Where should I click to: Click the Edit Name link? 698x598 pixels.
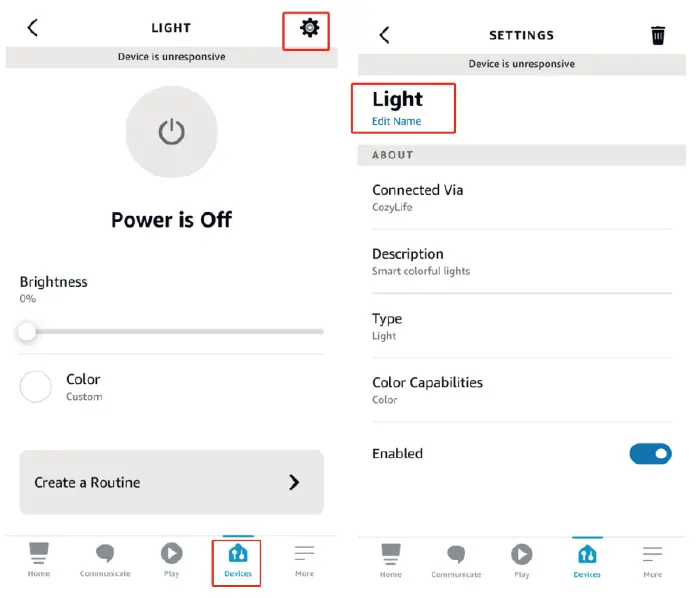tap(397, 121)
